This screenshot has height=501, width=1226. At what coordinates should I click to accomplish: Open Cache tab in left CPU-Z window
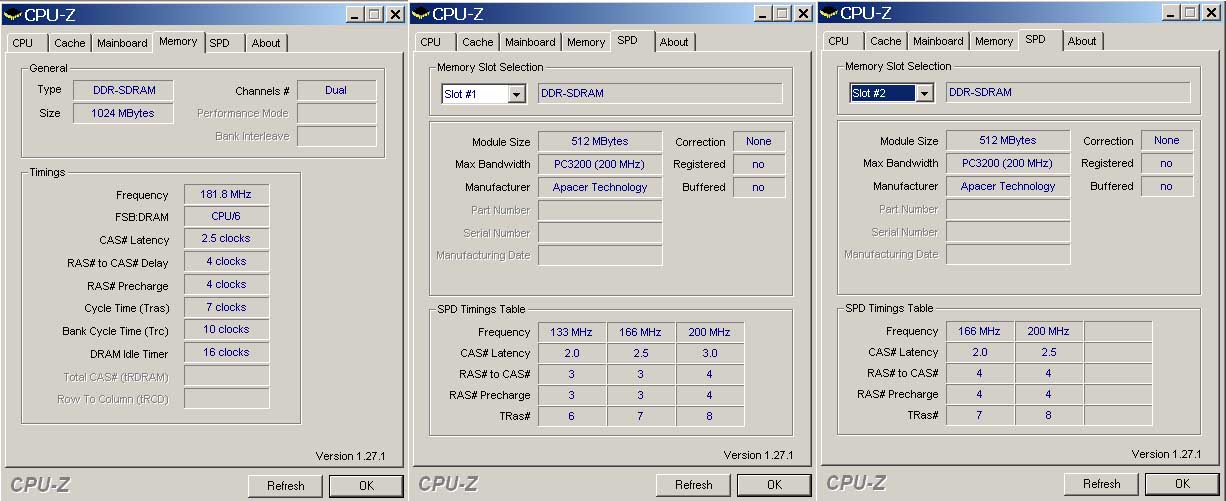(x=70, y=43)
